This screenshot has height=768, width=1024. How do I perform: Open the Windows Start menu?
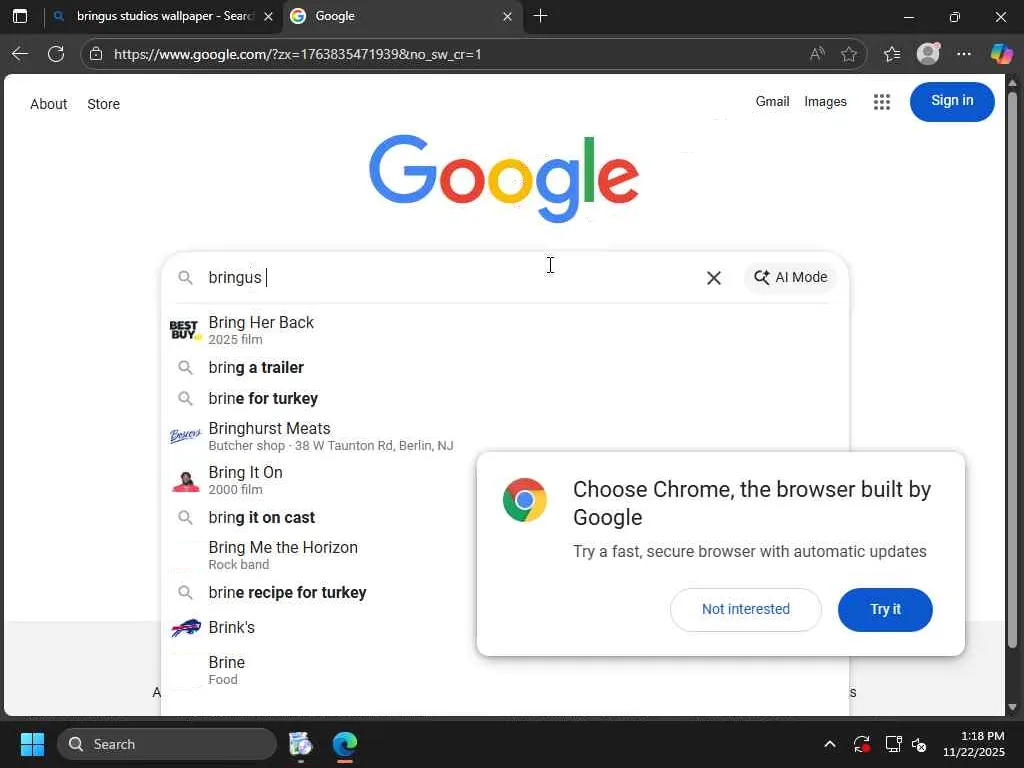[x=32, y=744]
